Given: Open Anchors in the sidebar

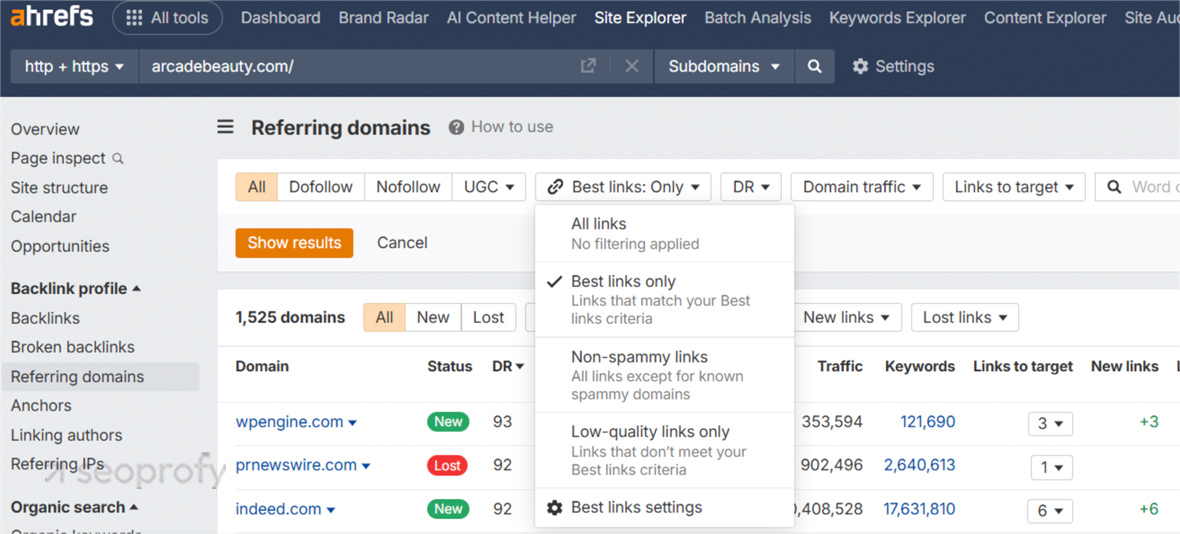Looking at the screenshot, I should [x=41, y=406].
